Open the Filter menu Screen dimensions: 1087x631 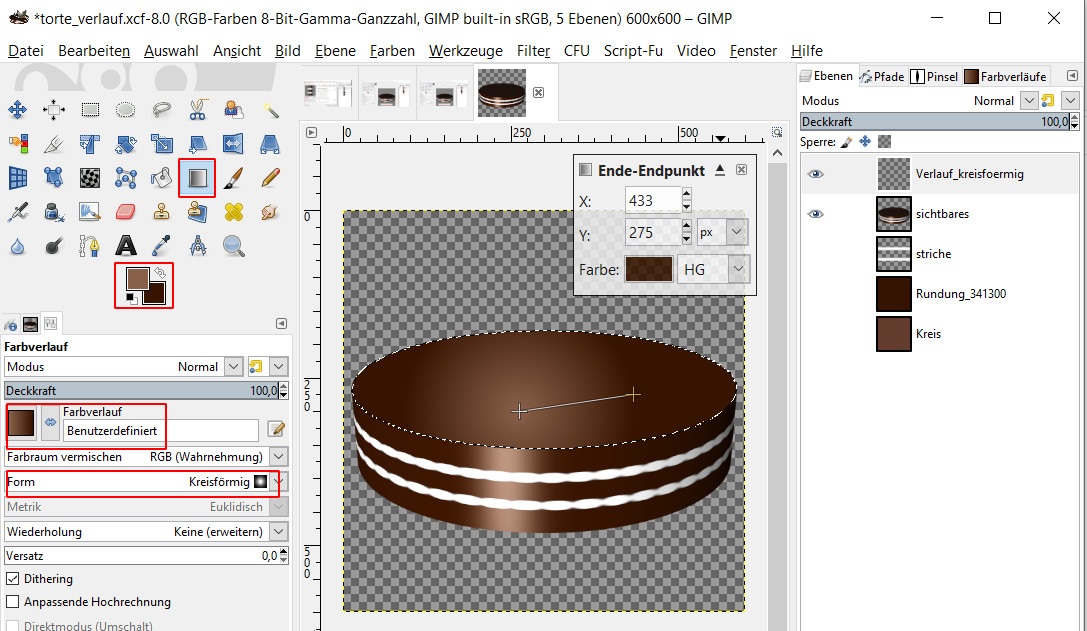click(x=533, y=51)
